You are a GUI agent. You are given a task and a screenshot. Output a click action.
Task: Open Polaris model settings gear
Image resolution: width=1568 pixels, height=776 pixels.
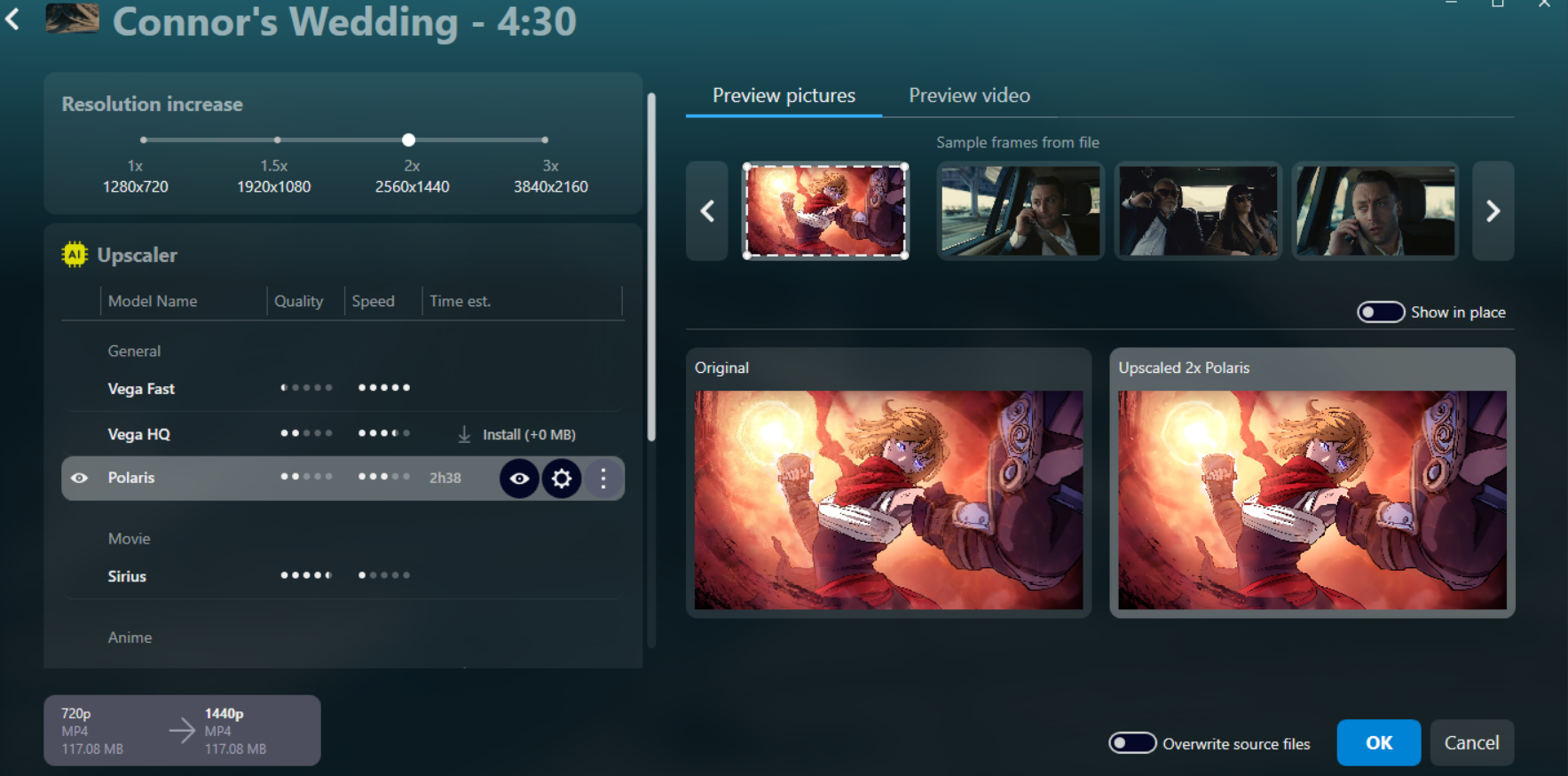point(562,479)
